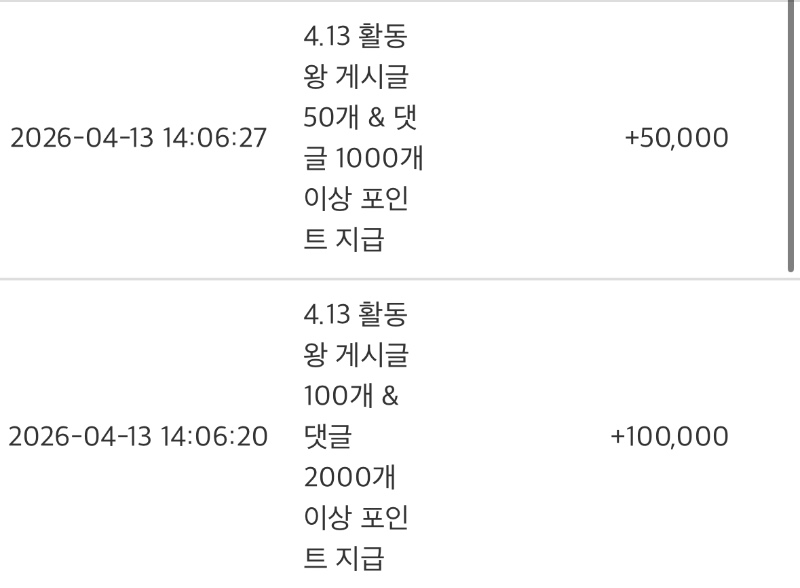Click the "댓글" line in second entry

328,437
